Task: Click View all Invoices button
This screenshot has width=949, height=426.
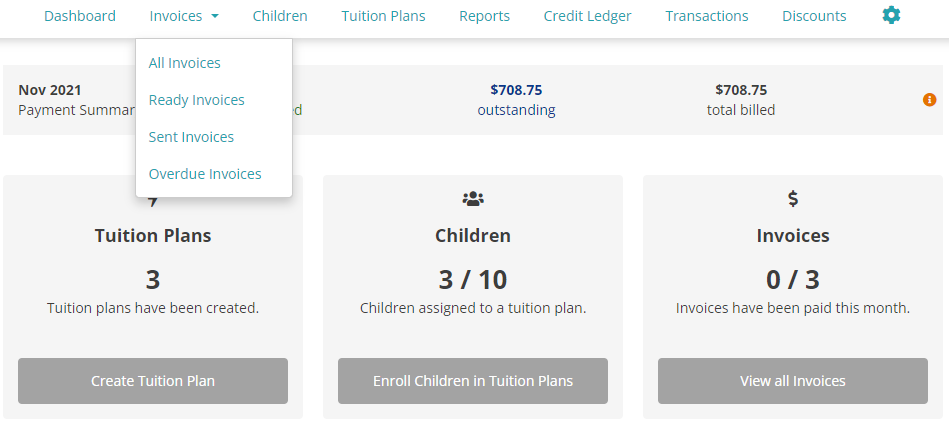Action: point(793,381)
